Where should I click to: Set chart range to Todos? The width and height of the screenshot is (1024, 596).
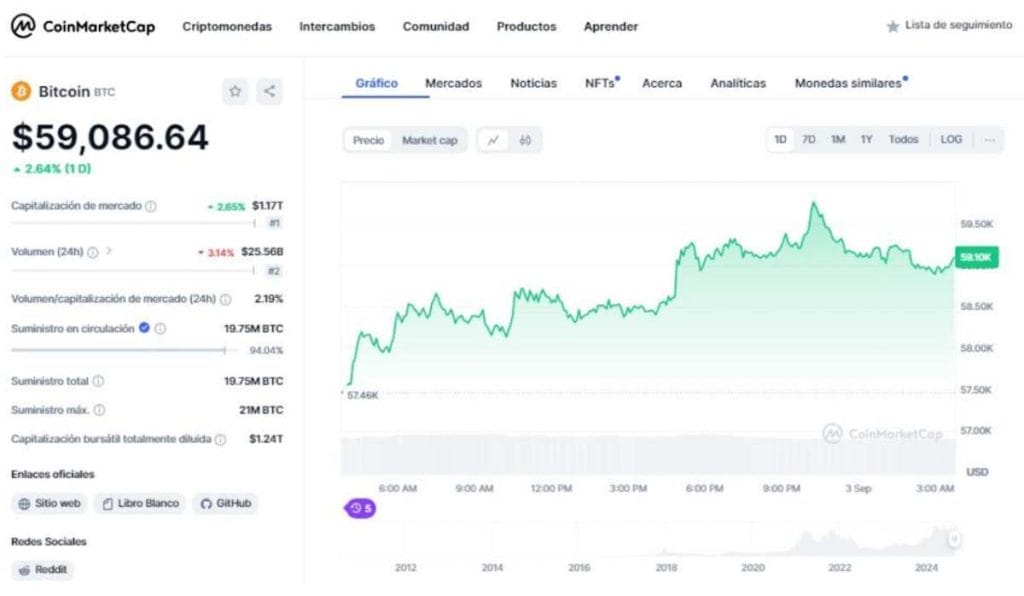pos(903,140)
